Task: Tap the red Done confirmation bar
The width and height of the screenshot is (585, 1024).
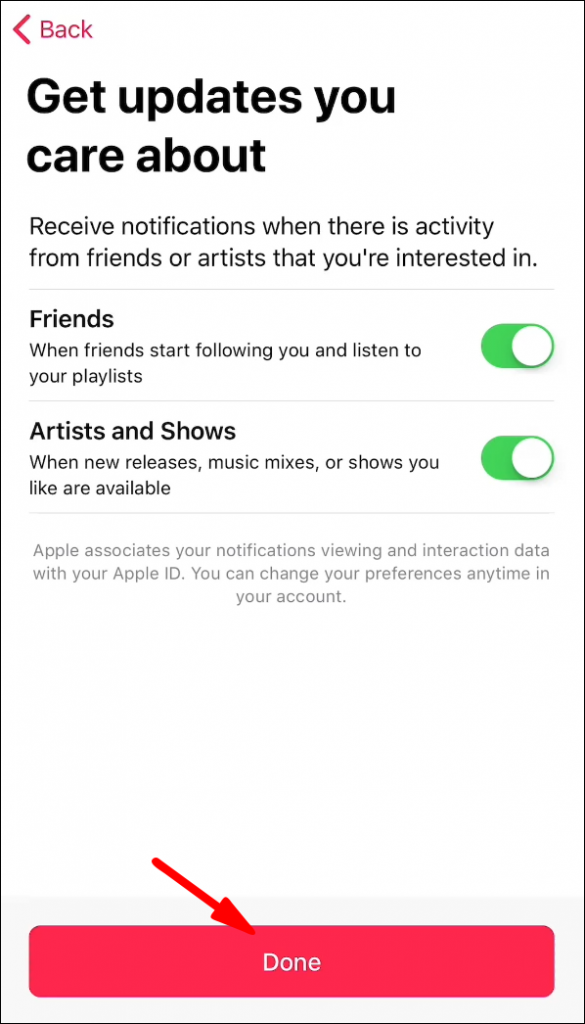Action: point(291,961)
